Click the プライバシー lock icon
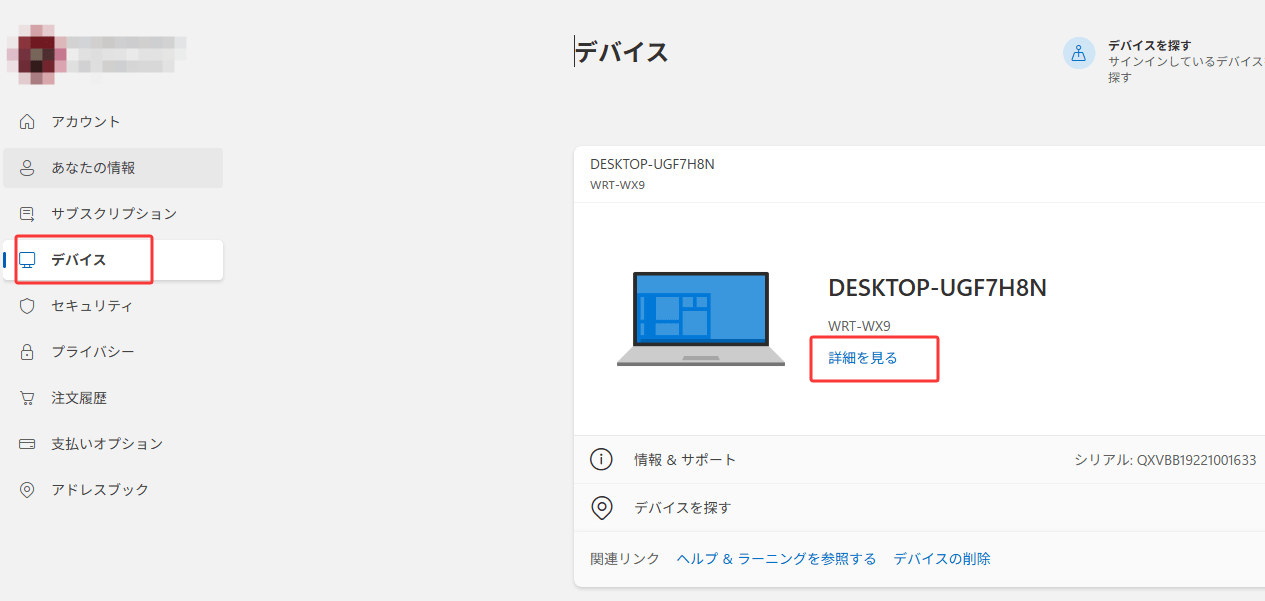Screen dimensions: 1265x601 [27, 351]
